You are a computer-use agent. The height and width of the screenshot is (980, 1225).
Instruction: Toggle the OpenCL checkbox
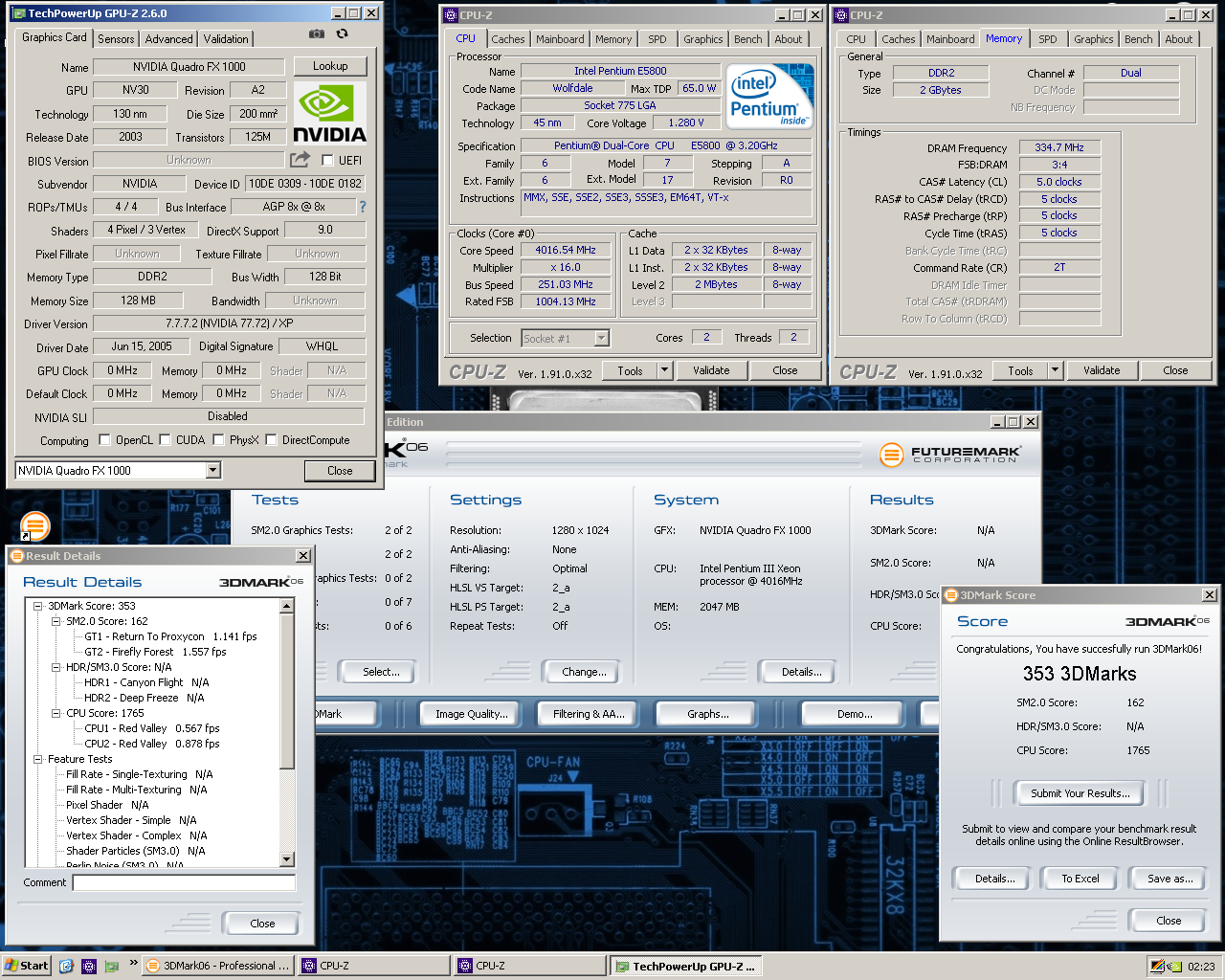105,440
